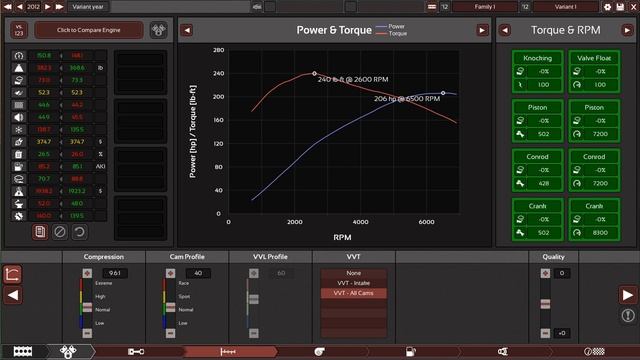Select None in the VVT list
Screen dimensions: 640x360
click(353, 273)
